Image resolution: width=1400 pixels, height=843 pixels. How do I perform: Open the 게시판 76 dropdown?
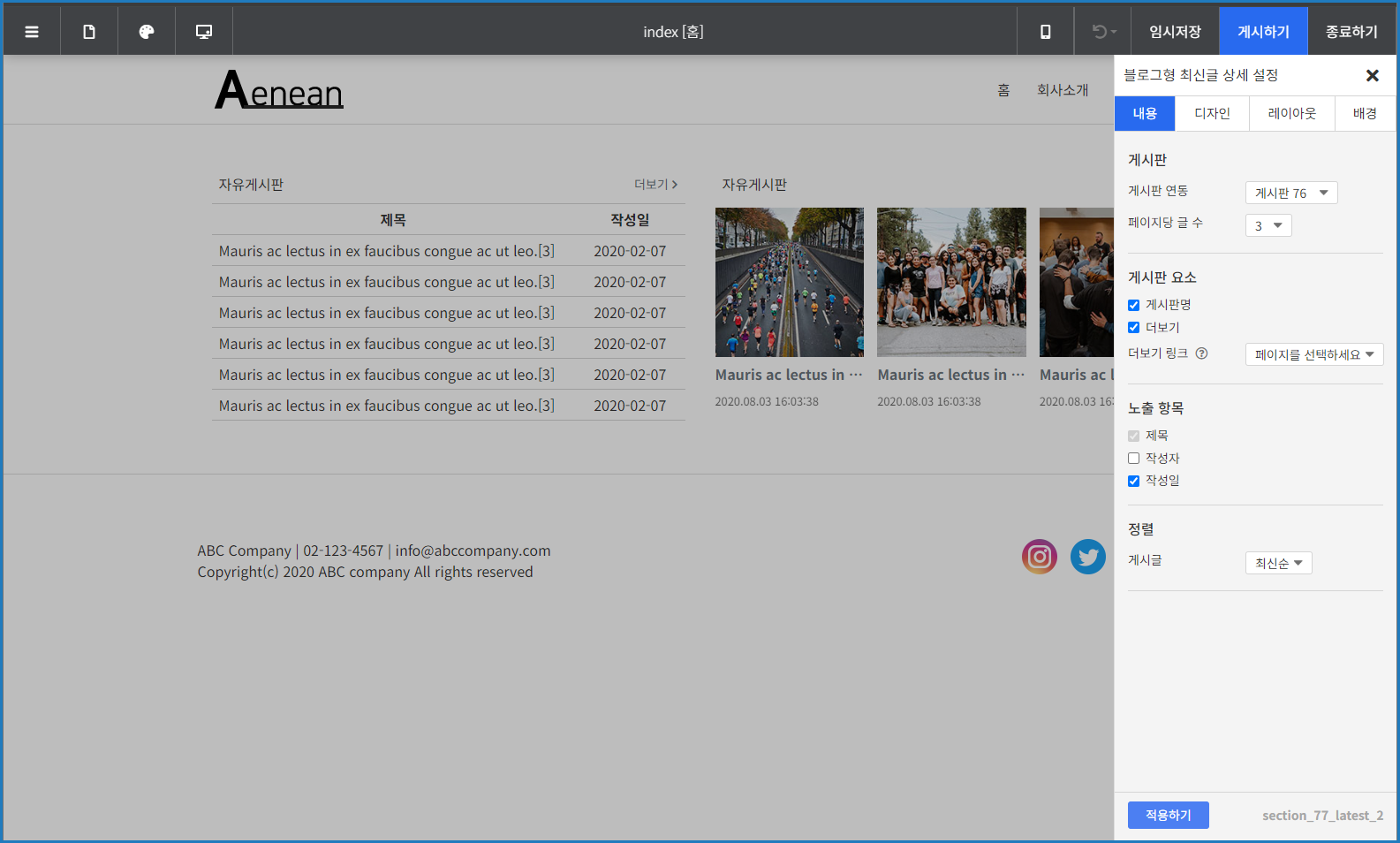(x=1290, y=194)
